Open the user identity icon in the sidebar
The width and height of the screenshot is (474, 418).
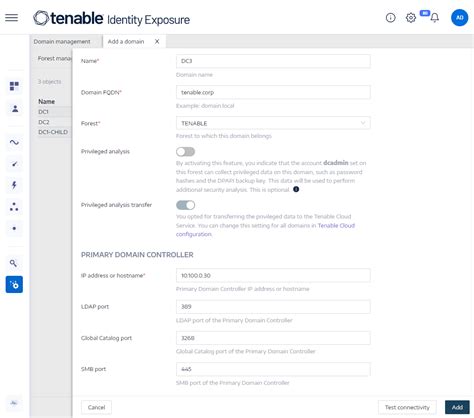[x=15, y=109]
